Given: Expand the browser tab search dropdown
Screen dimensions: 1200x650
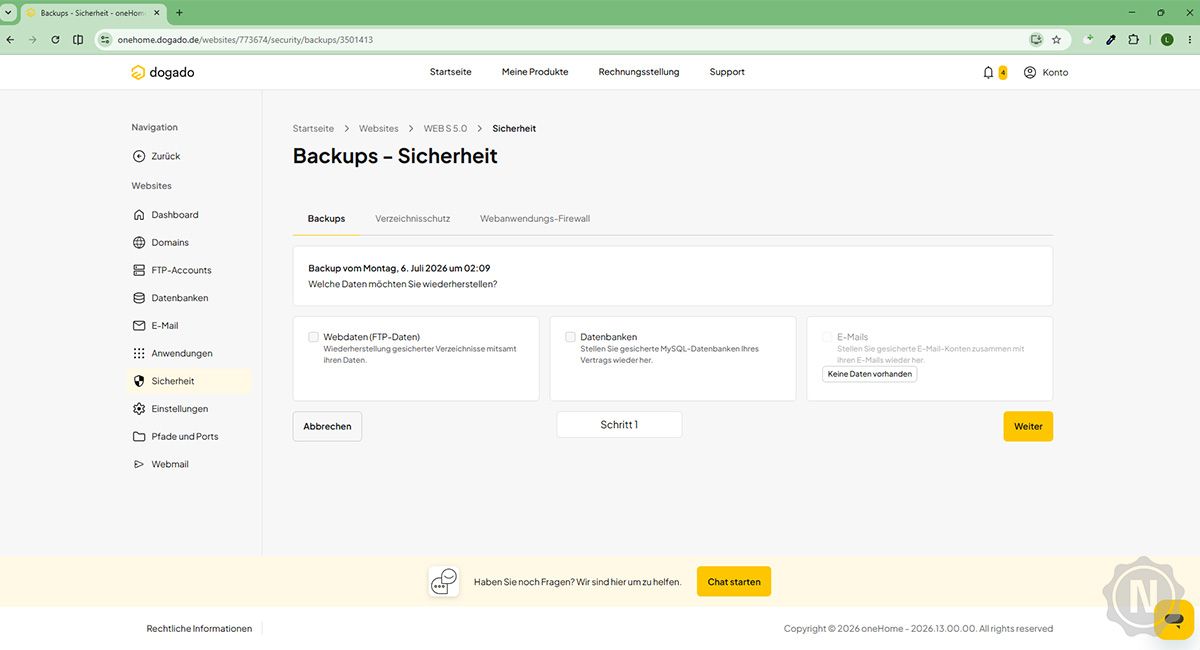Looking at the screenshot, I should click(x=10, y=13).
